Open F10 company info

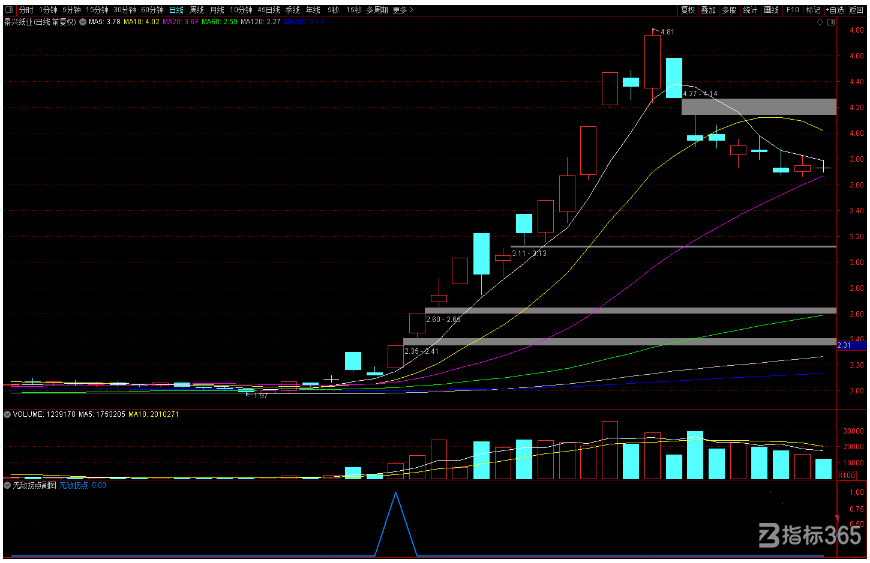pyautogui.click(x=792, y=10)
